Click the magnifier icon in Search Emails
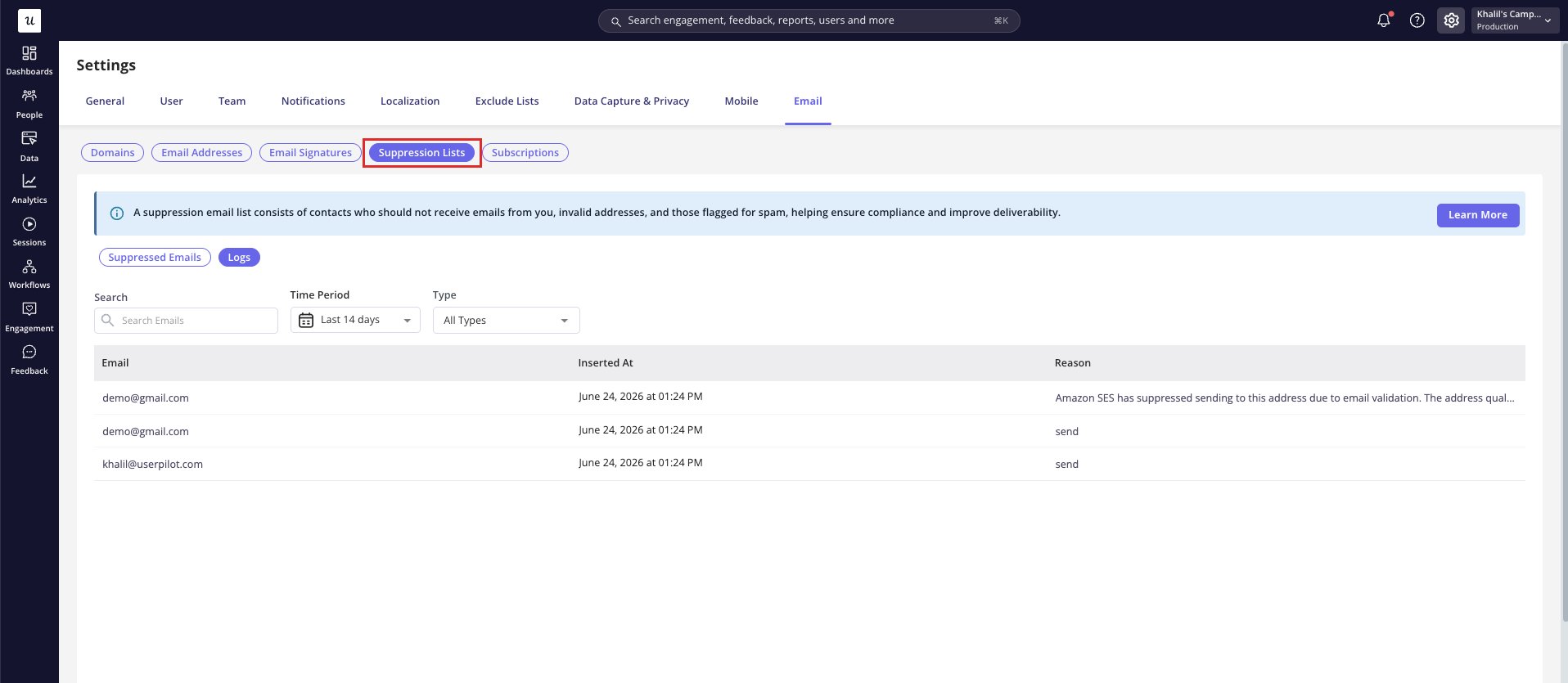The image size is (1568, 683). pyautogui.click(x=107, y=320)
